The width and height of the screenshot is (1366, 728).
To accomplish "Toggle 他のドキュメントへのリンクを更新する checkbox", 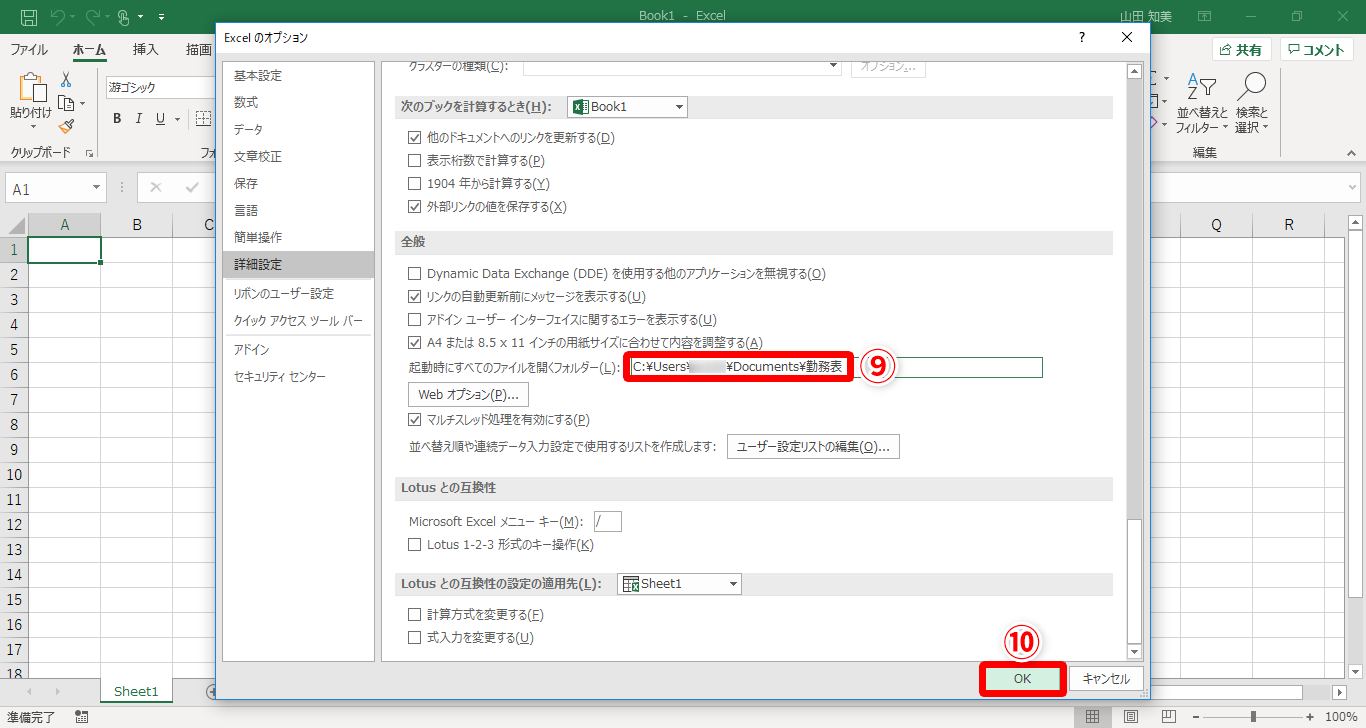I will (x=415, y=137).
